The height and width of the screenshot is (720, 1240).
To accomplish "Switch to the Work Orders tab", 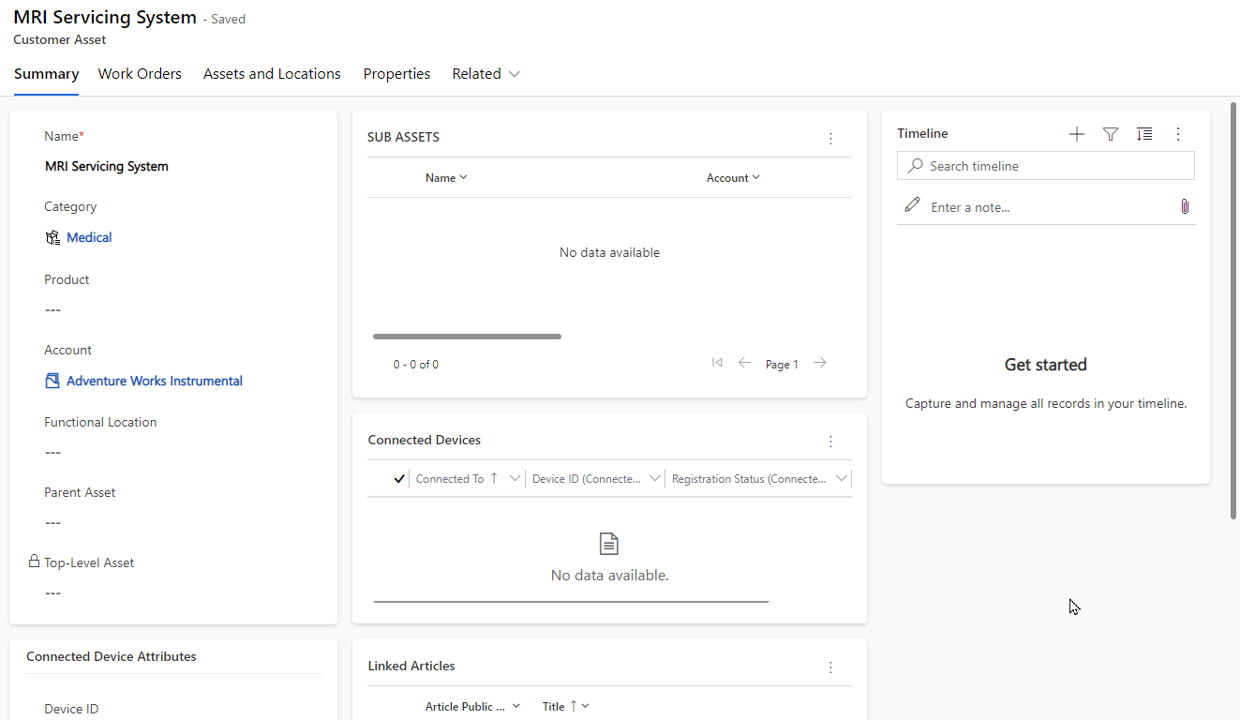I will [x=140, y=74].
